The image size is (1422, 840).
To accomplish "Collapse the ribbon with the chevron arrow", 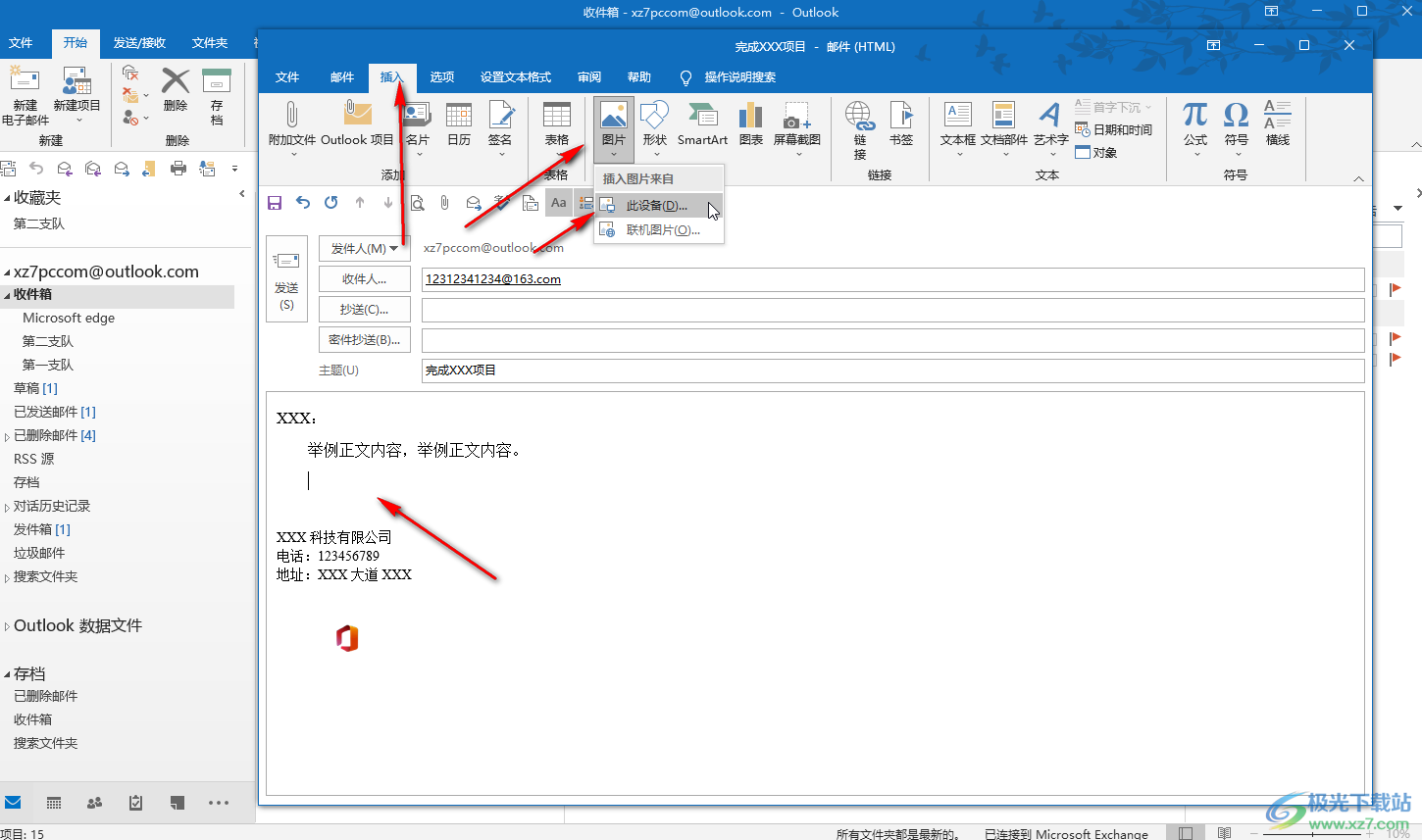I will point(1358,178).
